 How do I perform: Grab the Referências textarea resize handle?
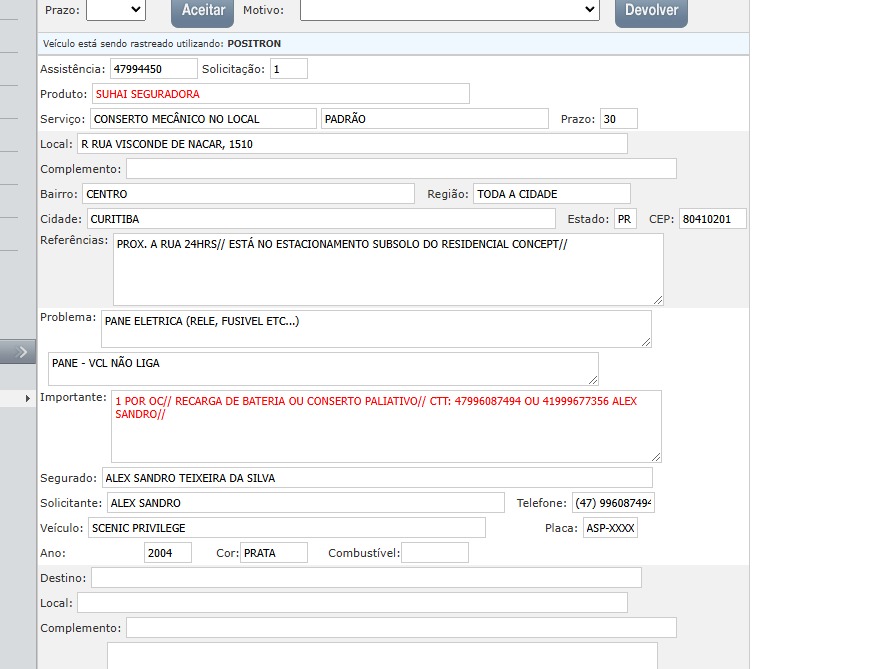point(657,299)
